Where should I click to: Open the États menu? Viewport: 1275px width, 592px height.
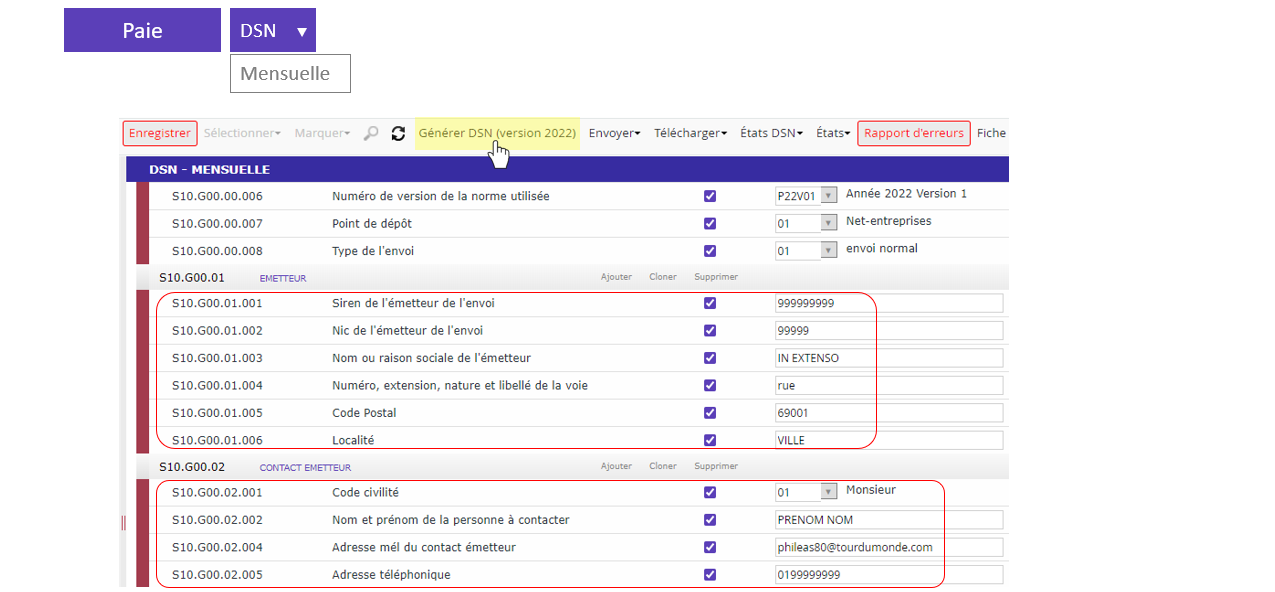pos(833,133)
